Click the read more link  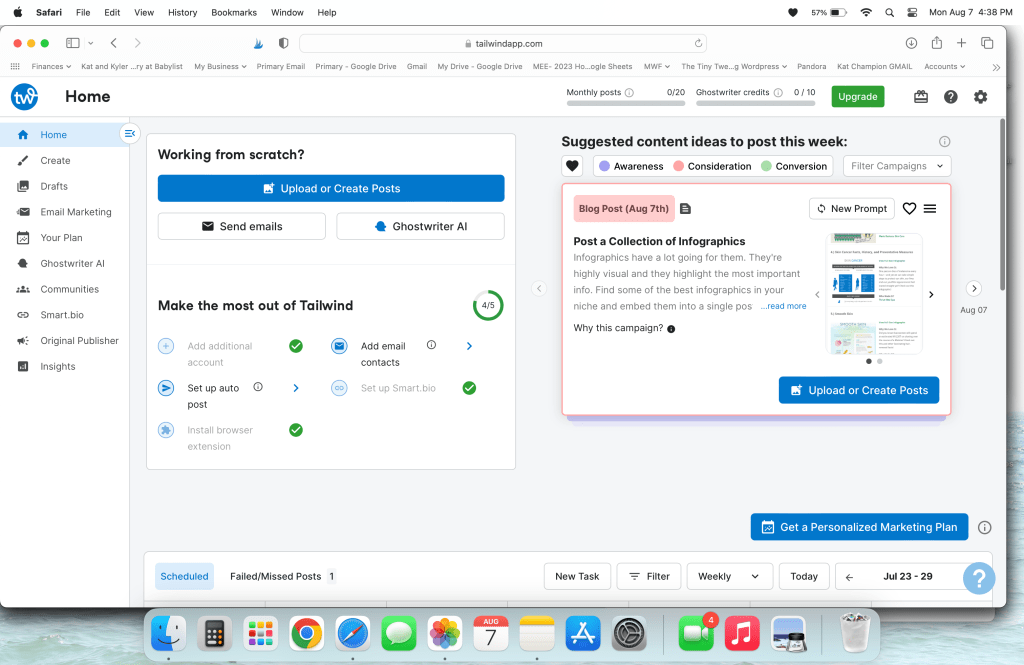[783, 306]
